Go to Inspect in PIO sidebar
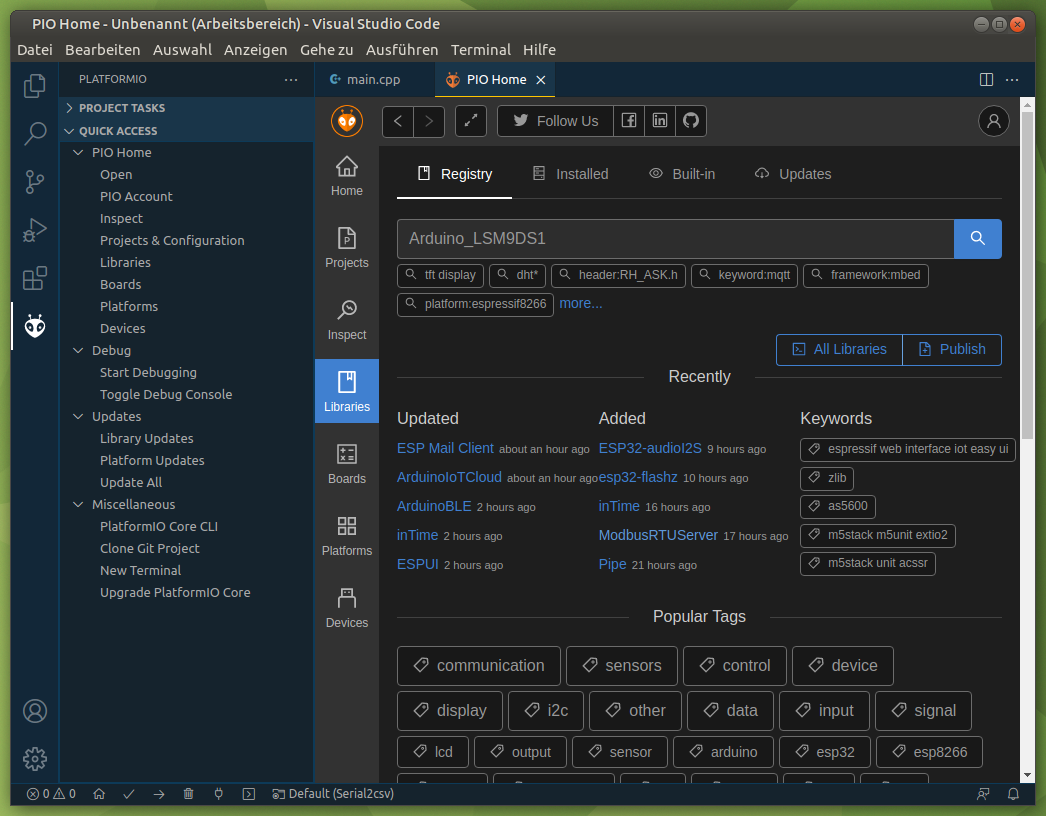 [x=347, y=320]
